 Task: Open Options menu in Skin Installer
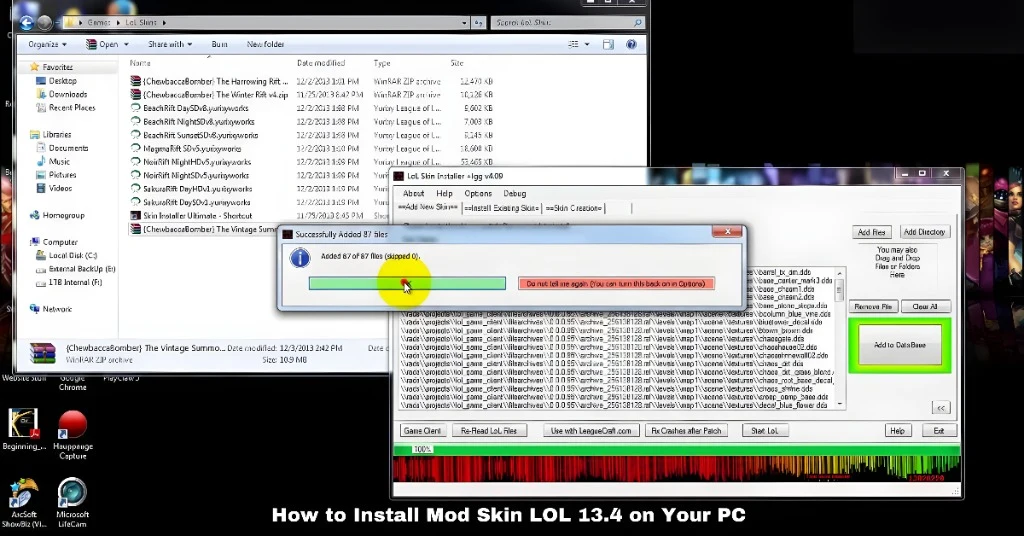[x=478, y=193]
